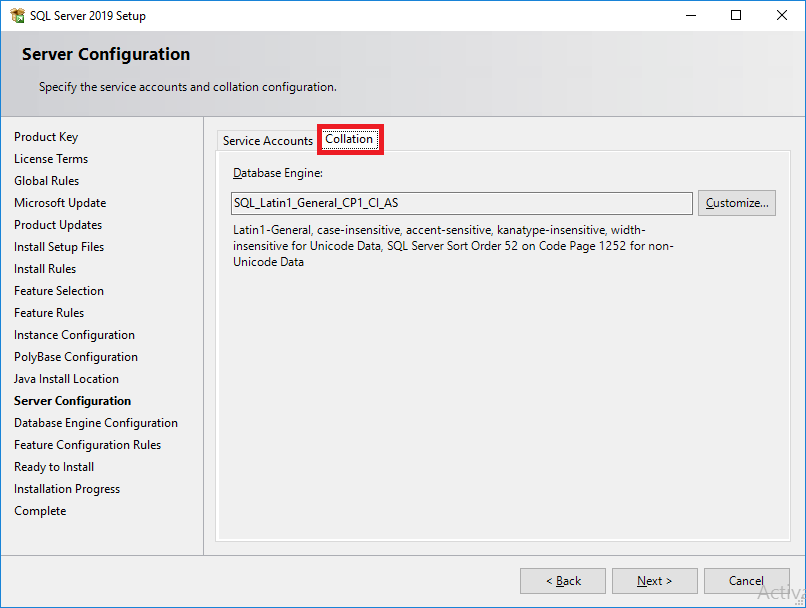Proceed with the Next button
Screen dimensions: 806x608
coord(654,581)
